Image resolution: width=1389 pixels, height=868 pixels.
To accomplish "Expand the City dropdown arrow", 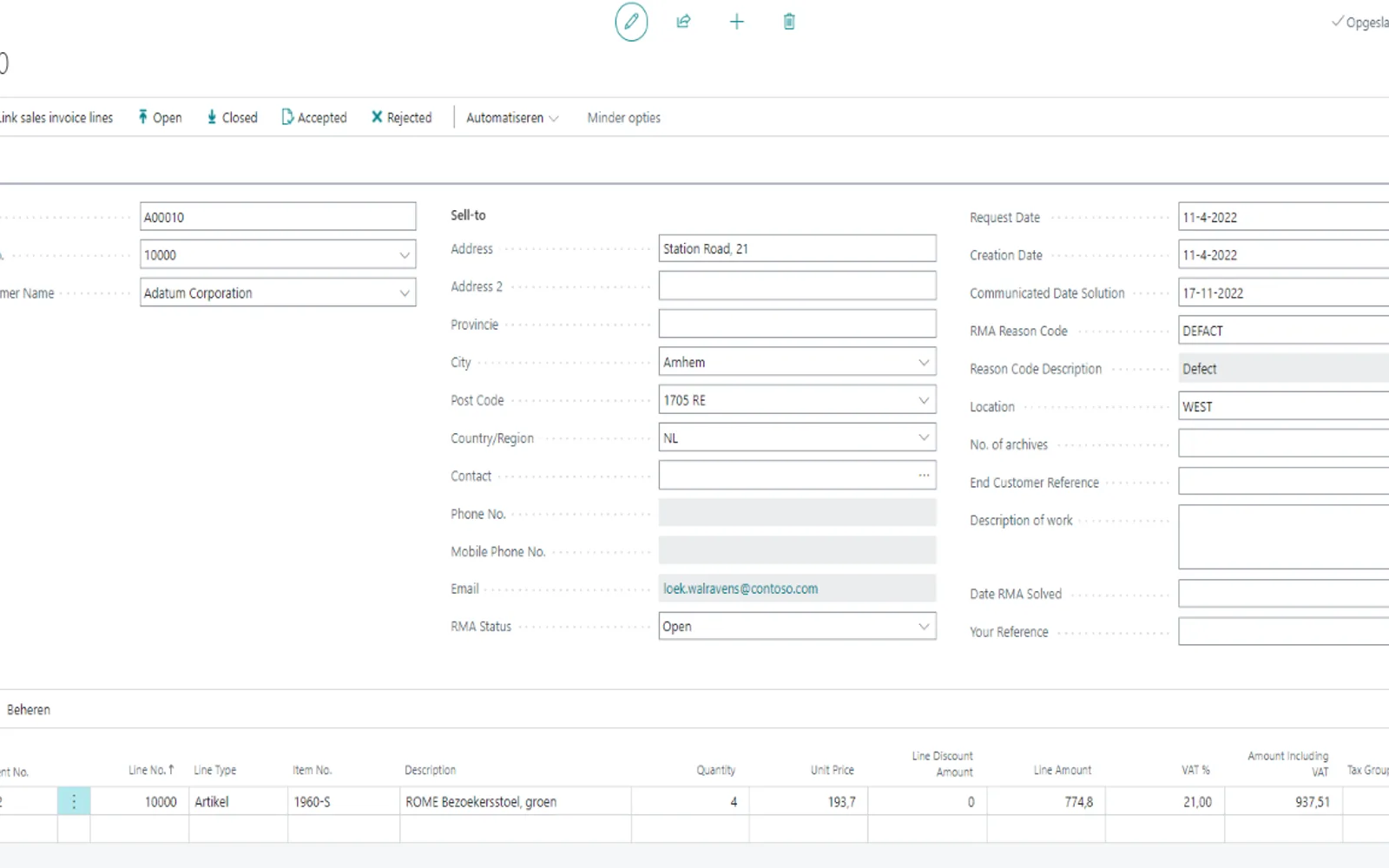I will 924,362.
